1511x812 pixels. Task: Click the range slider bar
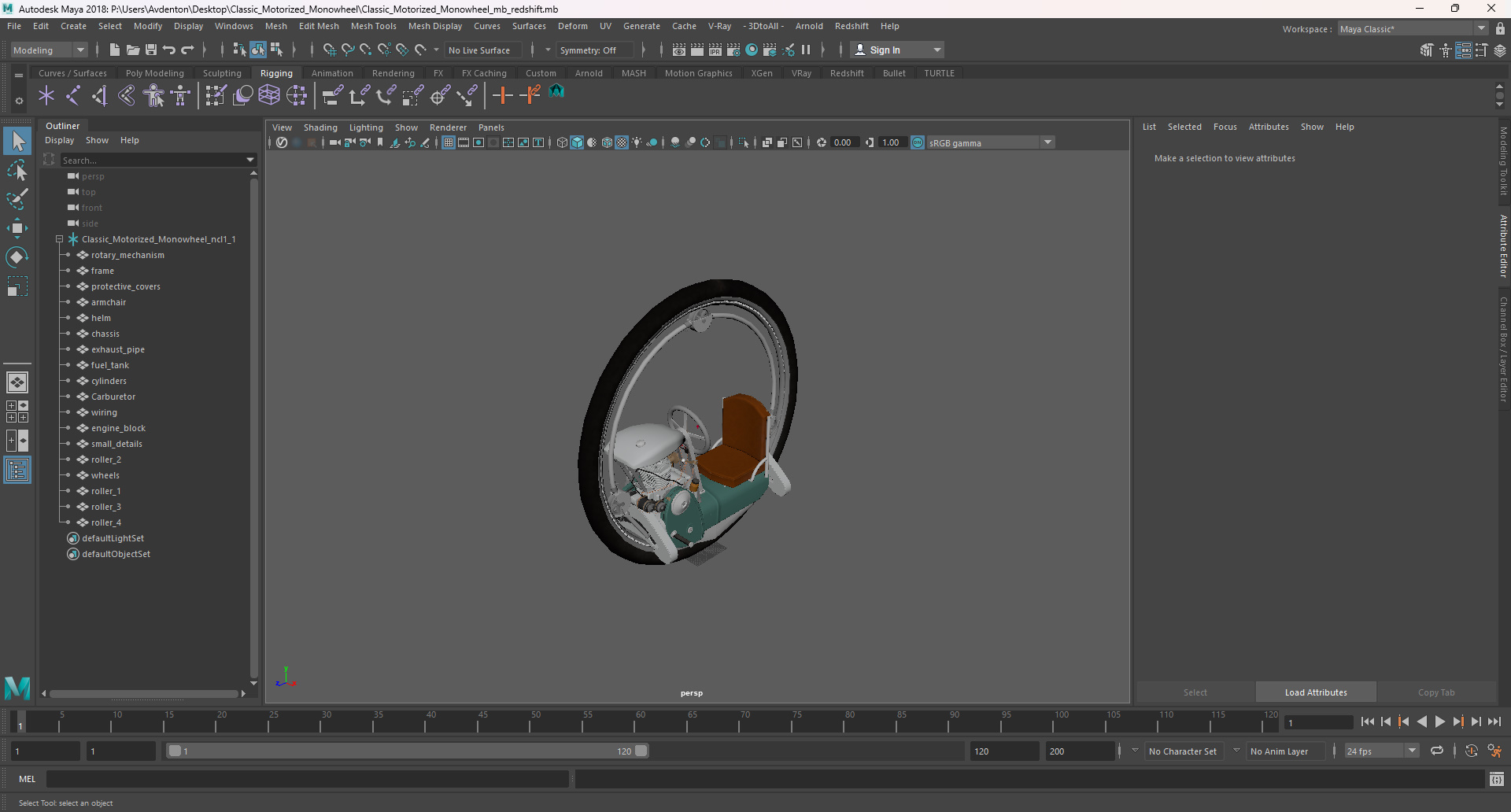click(x=408, y=751)
